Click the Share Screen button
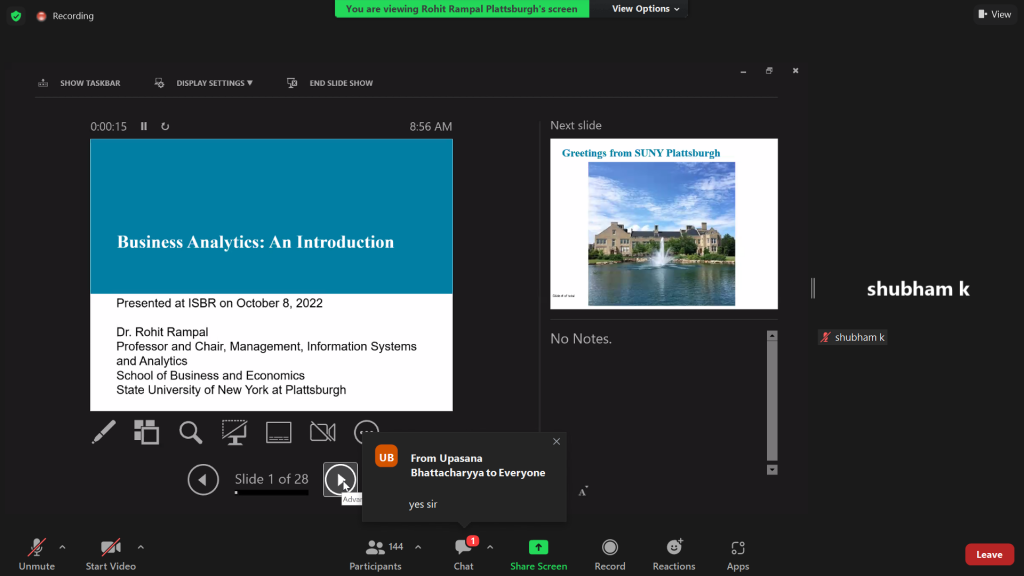 (x=539, y=554)
